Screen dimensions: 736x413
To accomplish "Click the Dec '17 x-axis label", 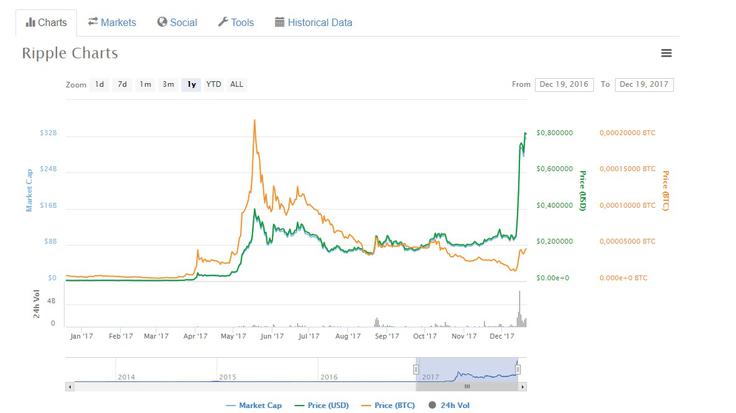I will point(502,336).
